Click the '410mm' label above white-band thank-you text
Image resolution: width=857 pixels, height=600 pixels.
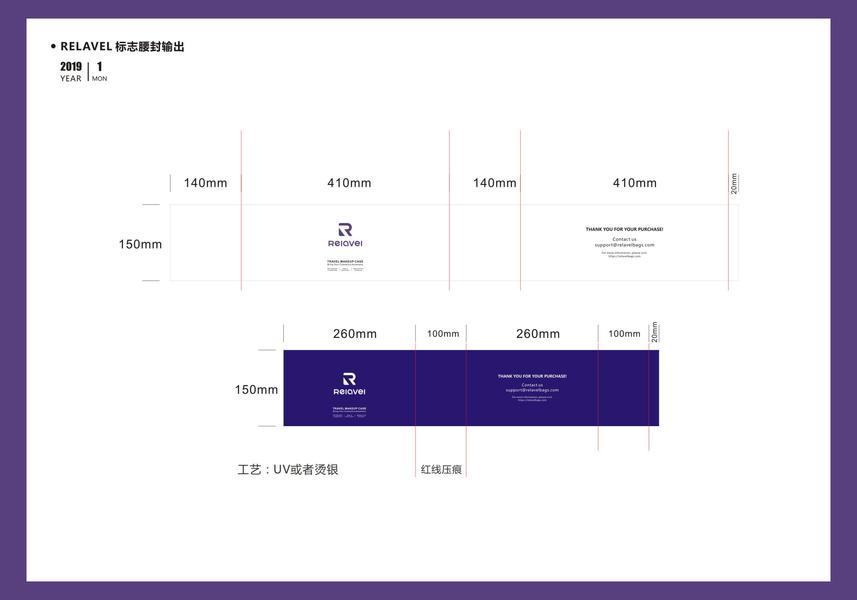point(635,183)
